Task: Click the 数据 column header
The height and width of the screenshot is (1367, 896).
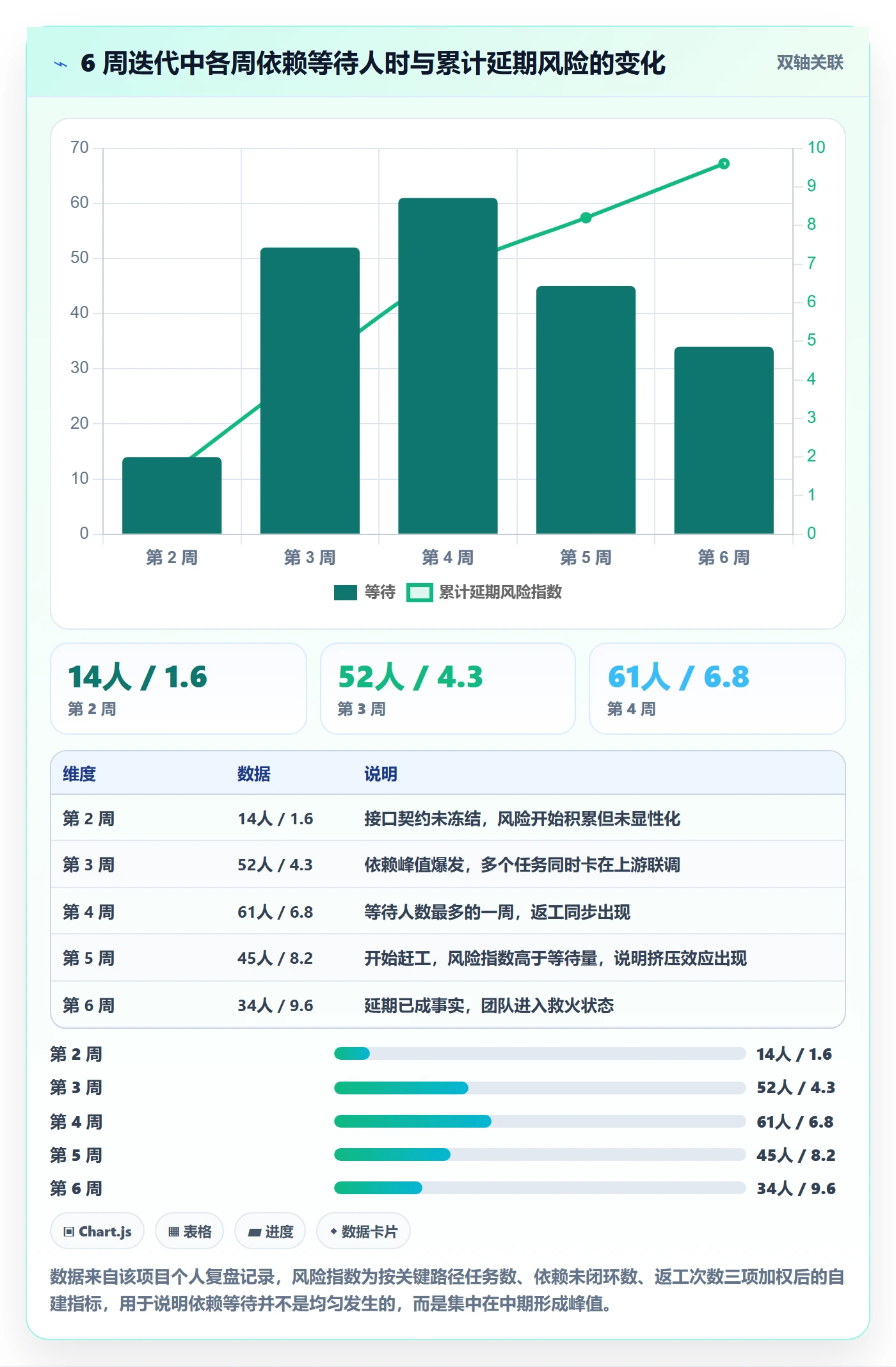Action: pyautogui.click(x=254, y=774)
